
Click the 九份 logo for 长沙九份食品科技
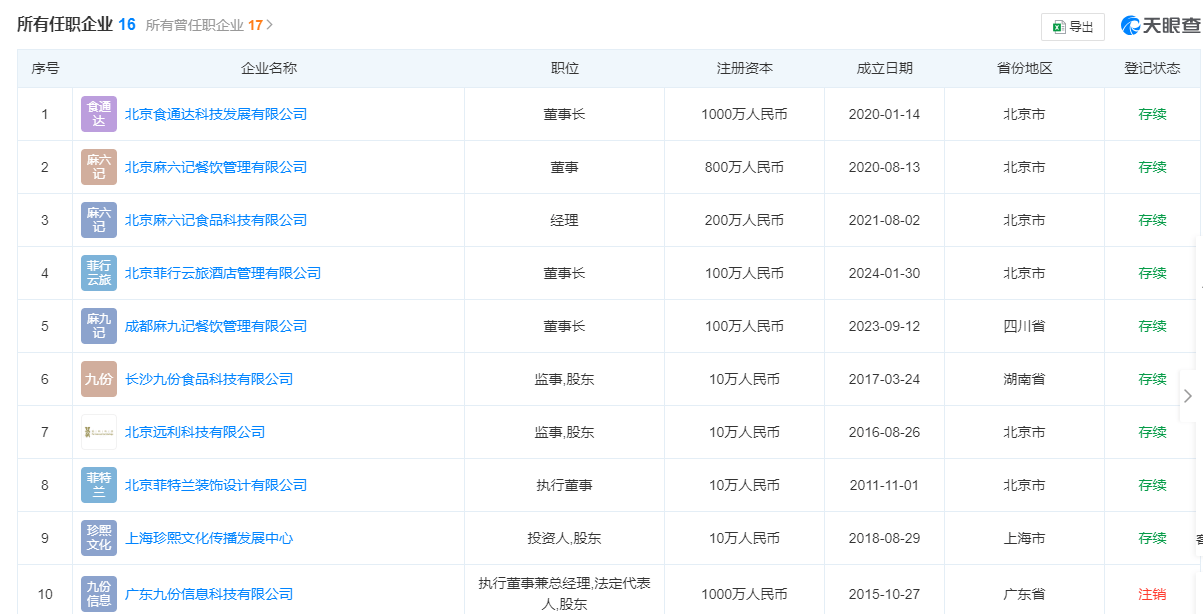tap(99, 379)
